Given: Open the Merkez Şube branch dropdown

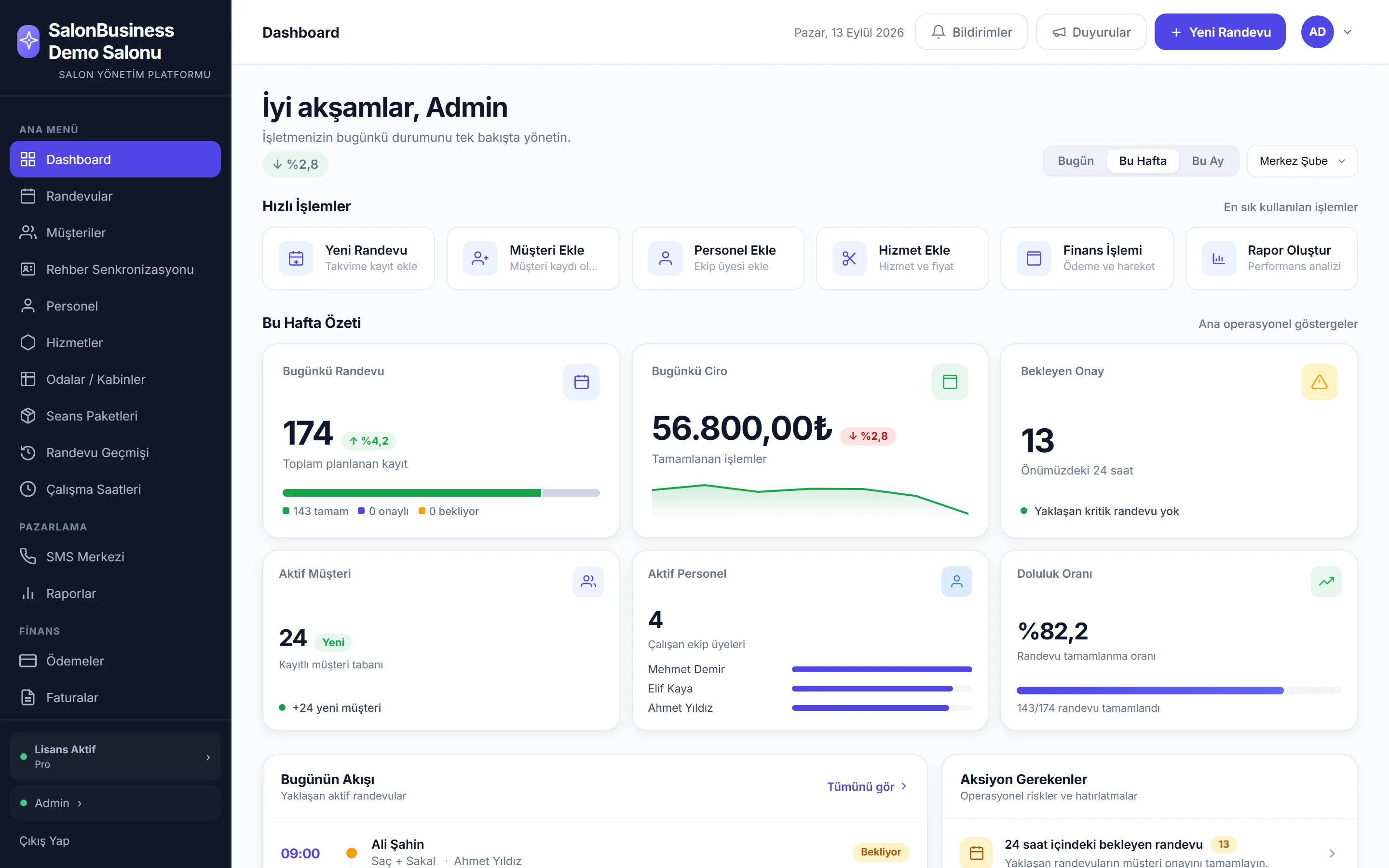Looking at the screenshot, I should coord(1302,162).
